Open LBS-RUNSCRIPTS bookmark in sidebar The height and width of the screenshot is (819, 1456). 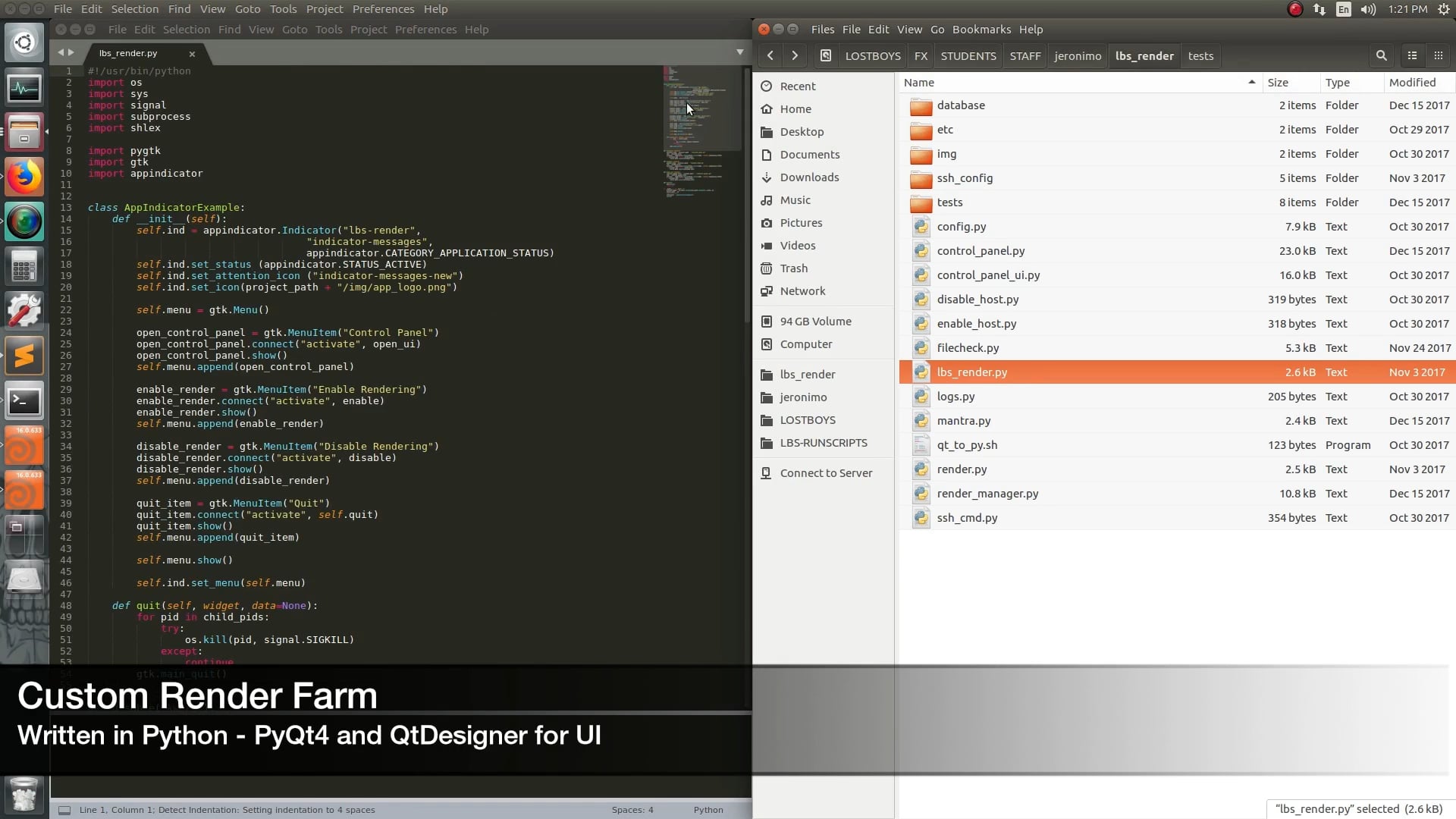[x=823, y=443]
